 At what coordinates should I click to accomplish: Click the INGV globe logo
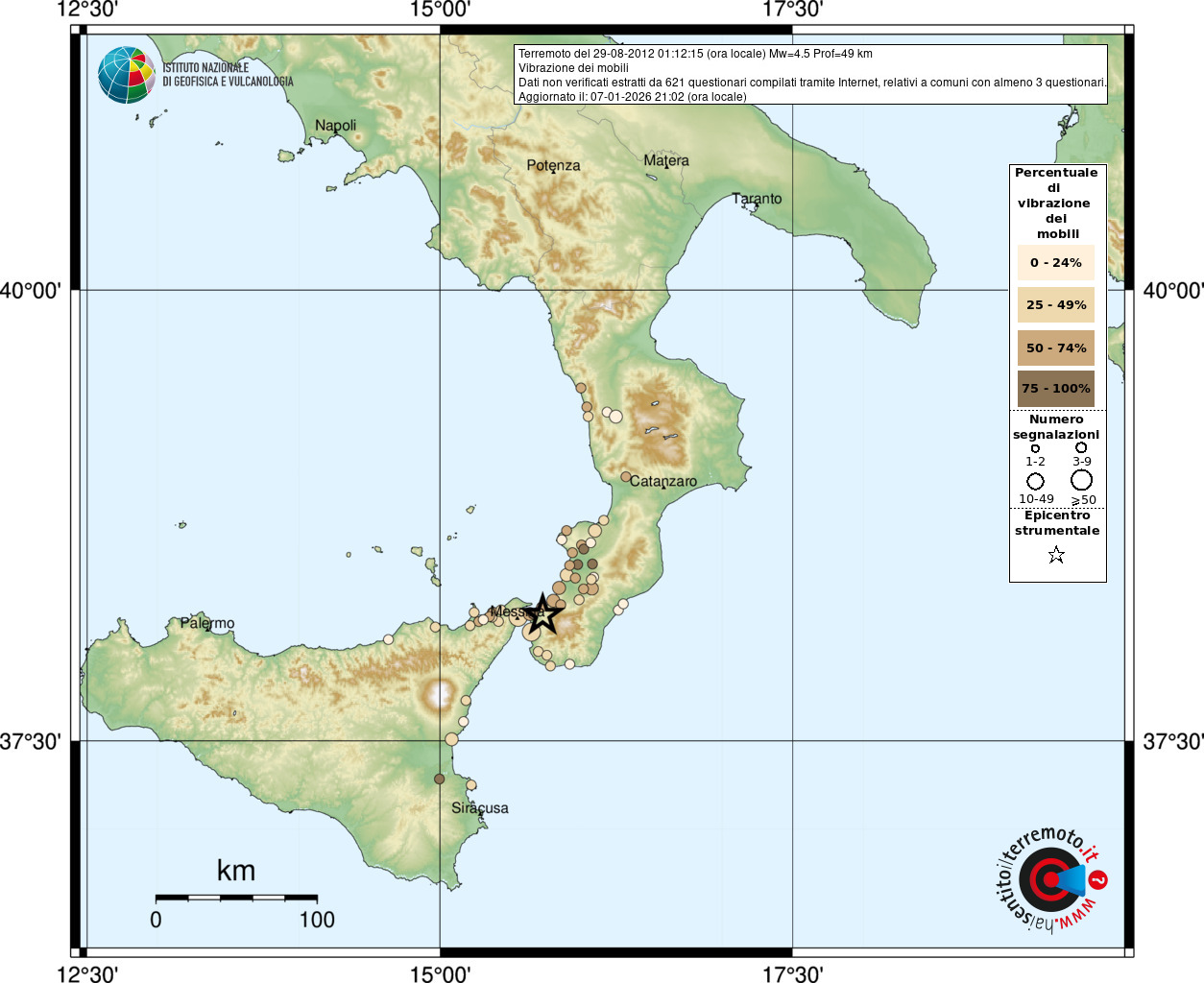(x=127, y=75)
